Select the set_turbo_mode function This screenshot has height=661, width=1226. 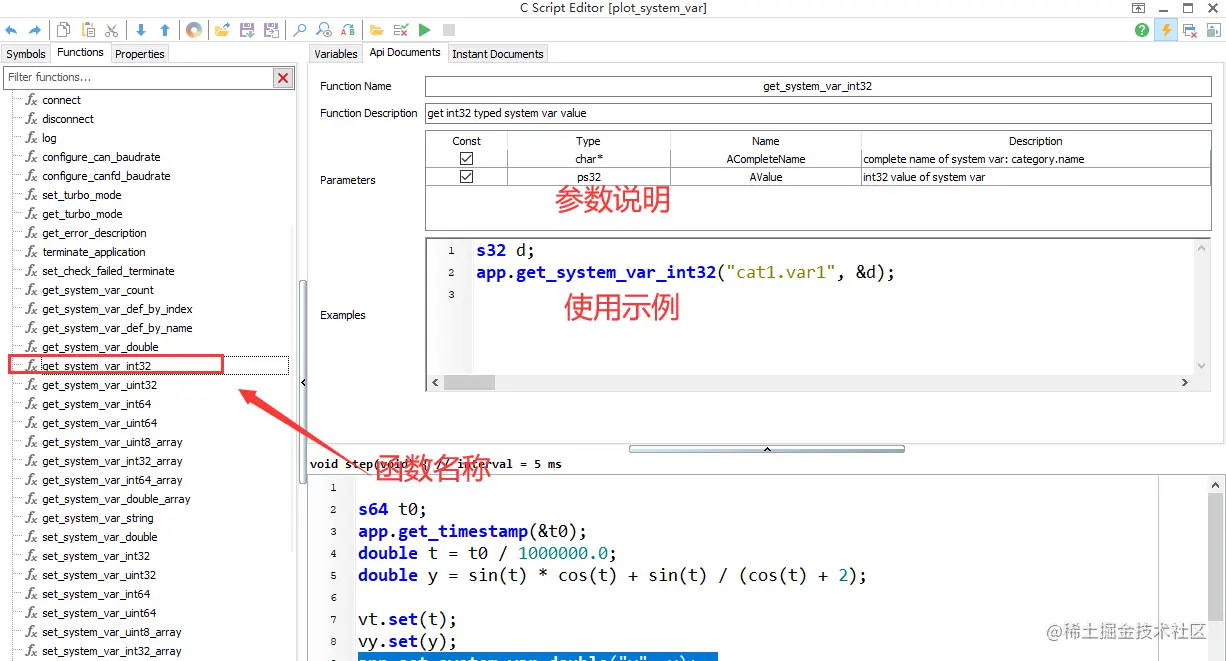click(x=82, y=195)
